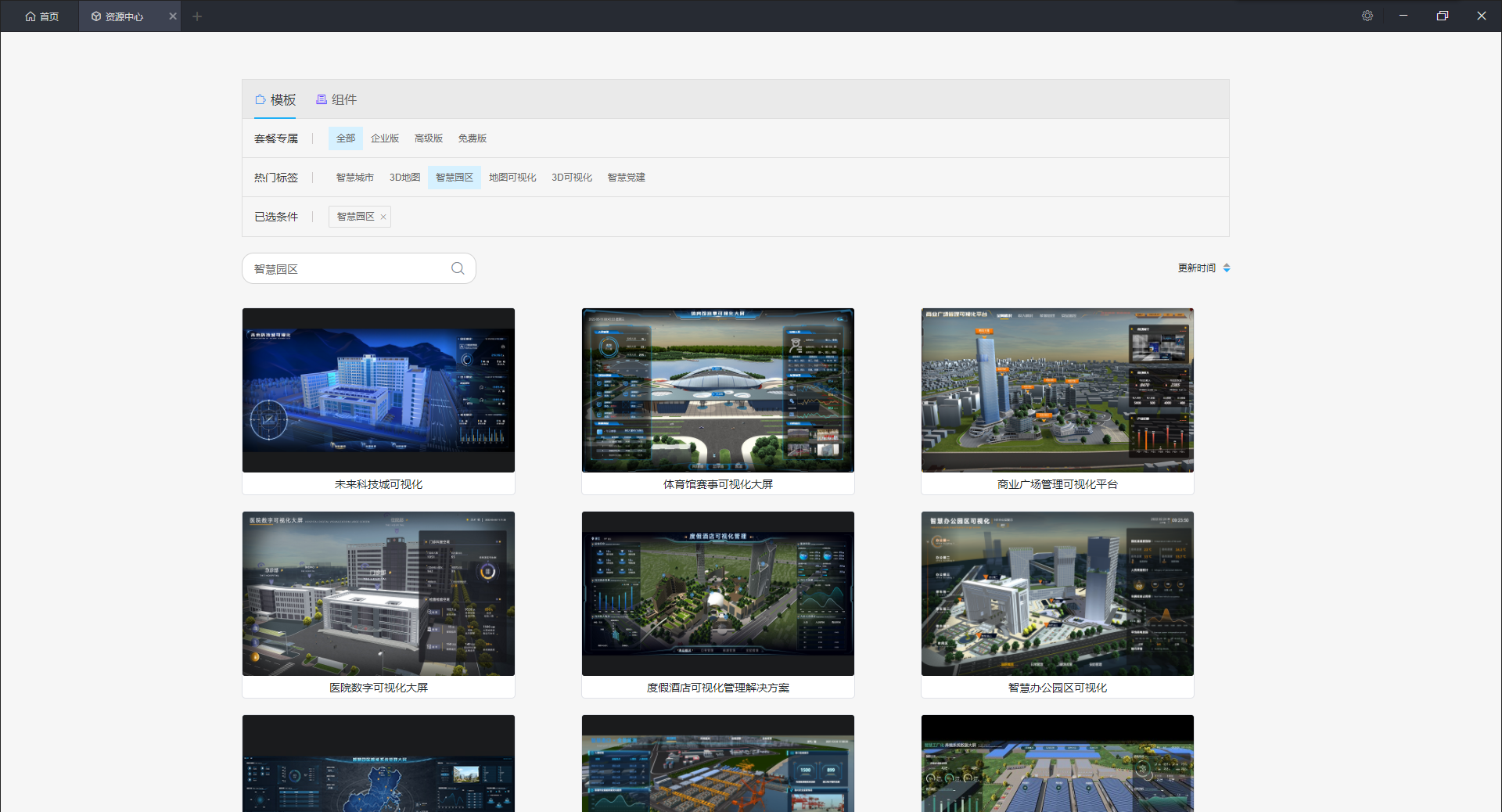Screen dimensions: 1502x812
Task: Filter by 全部 package
Action: pyautogui.click(x=346, y=138)
